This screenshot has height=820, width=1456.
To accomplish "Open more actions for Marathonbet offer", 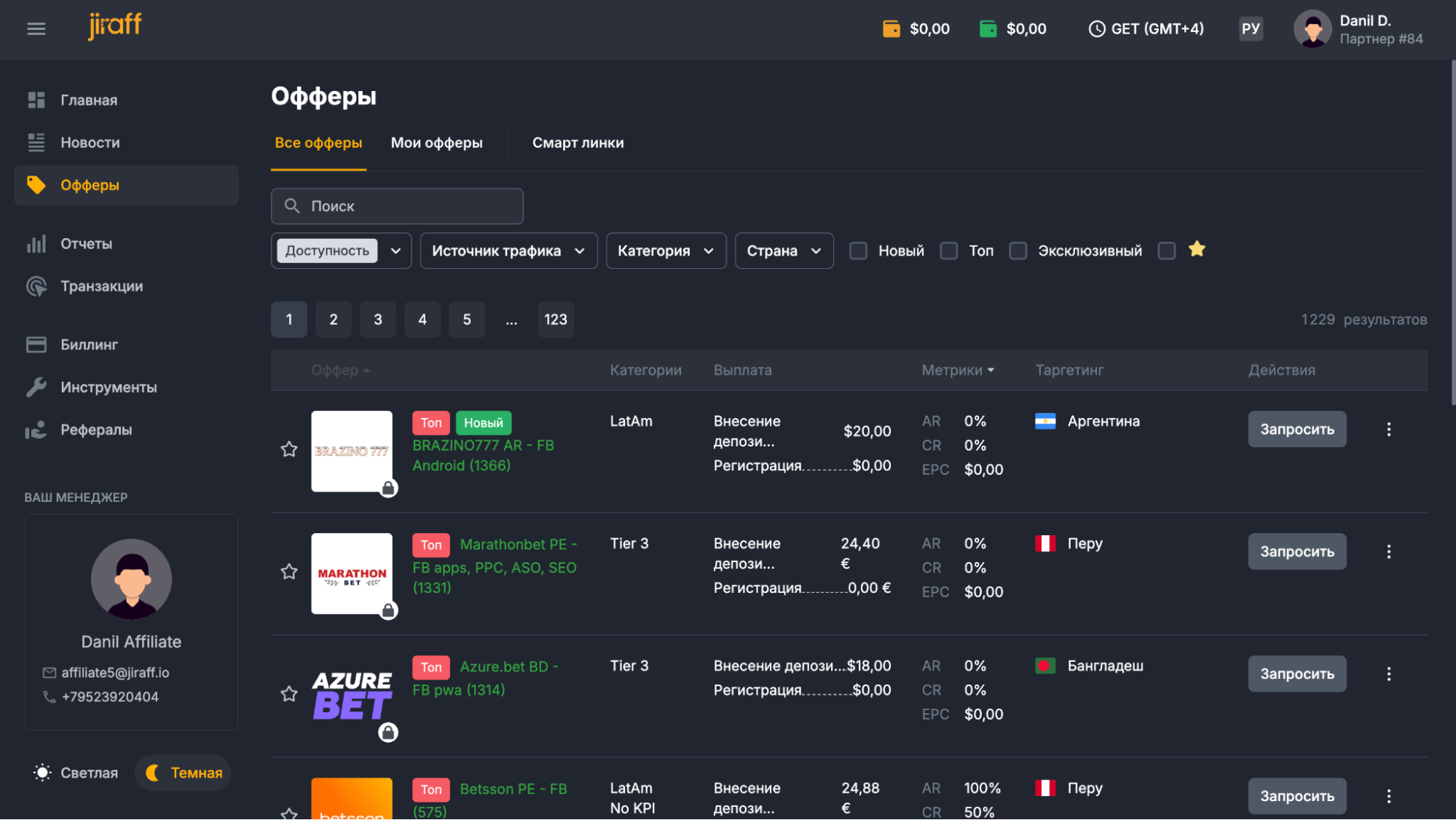I will (x=1388, y=552).
